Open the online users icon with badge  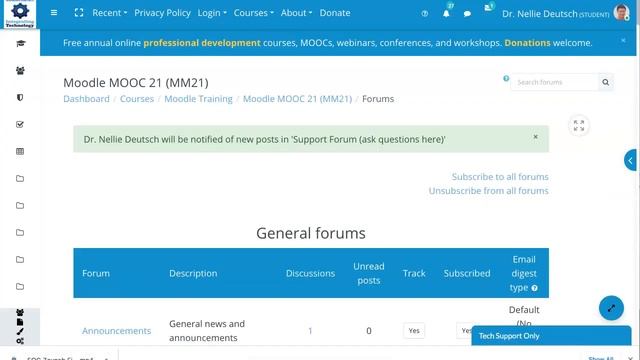pos(488,8)
